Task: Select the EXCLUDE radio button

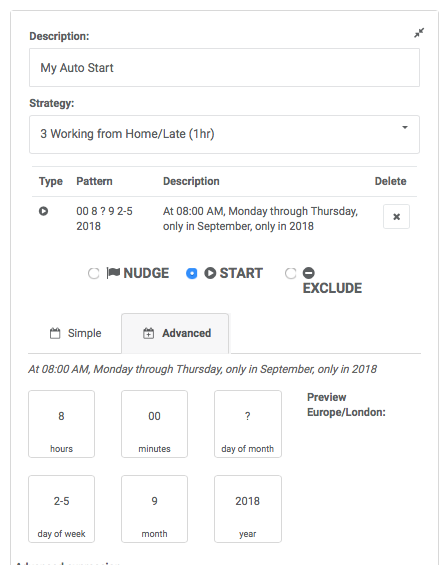Action: click(290, 273)
